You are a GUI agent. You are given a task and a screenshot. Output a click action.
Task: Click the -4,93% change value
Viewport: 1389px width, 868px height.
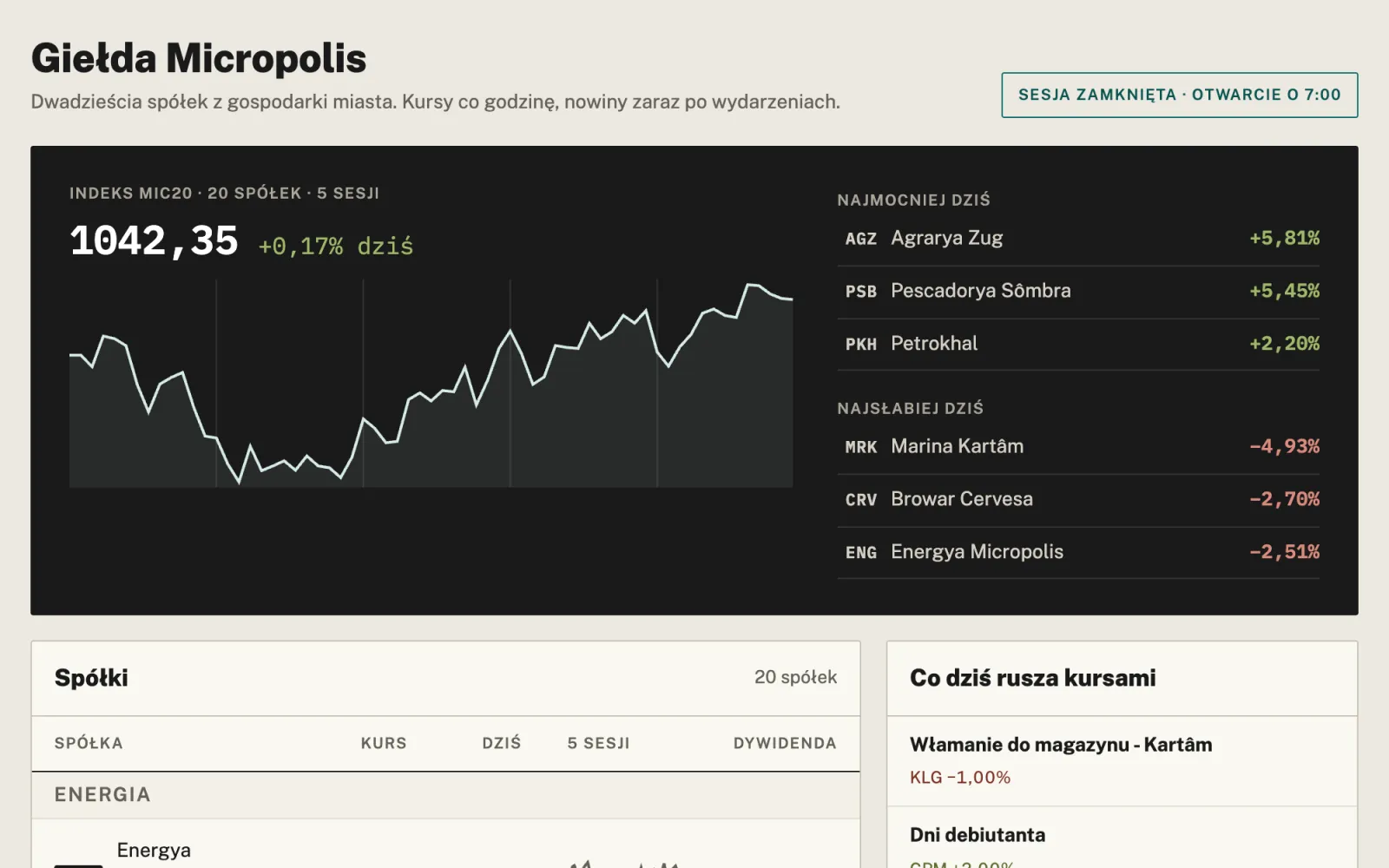coord(1284,446)
